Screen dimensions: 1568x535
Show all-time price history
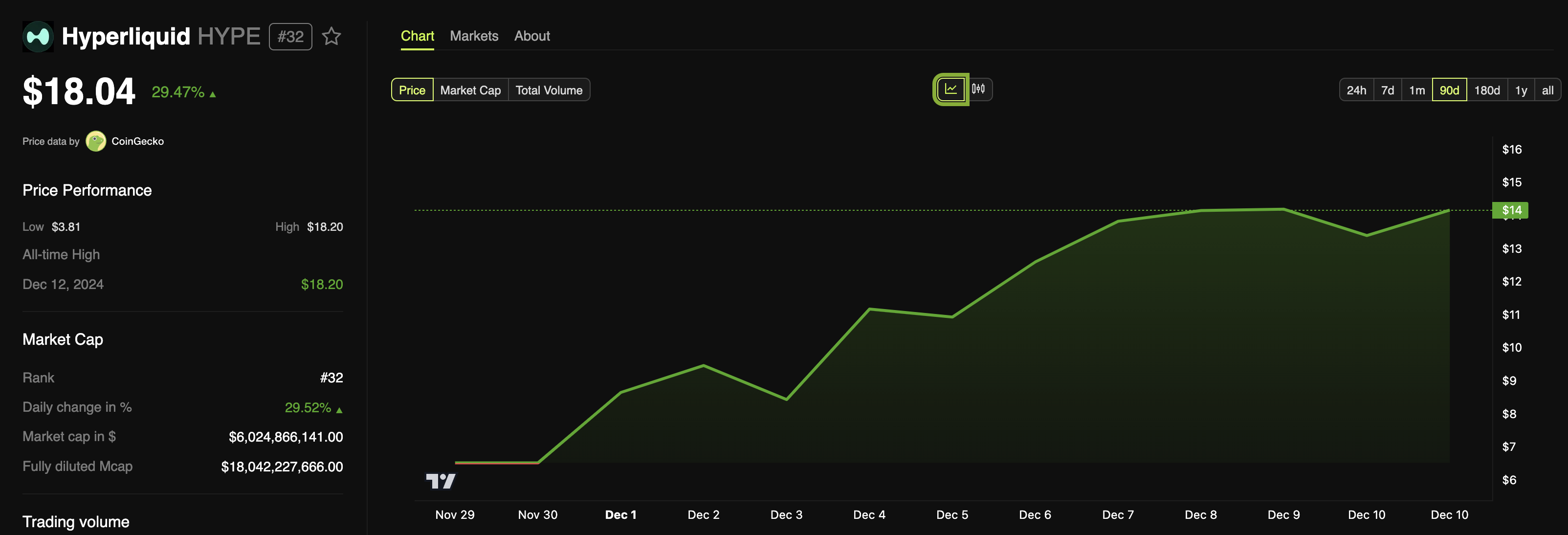click(x=1547, y=90)
